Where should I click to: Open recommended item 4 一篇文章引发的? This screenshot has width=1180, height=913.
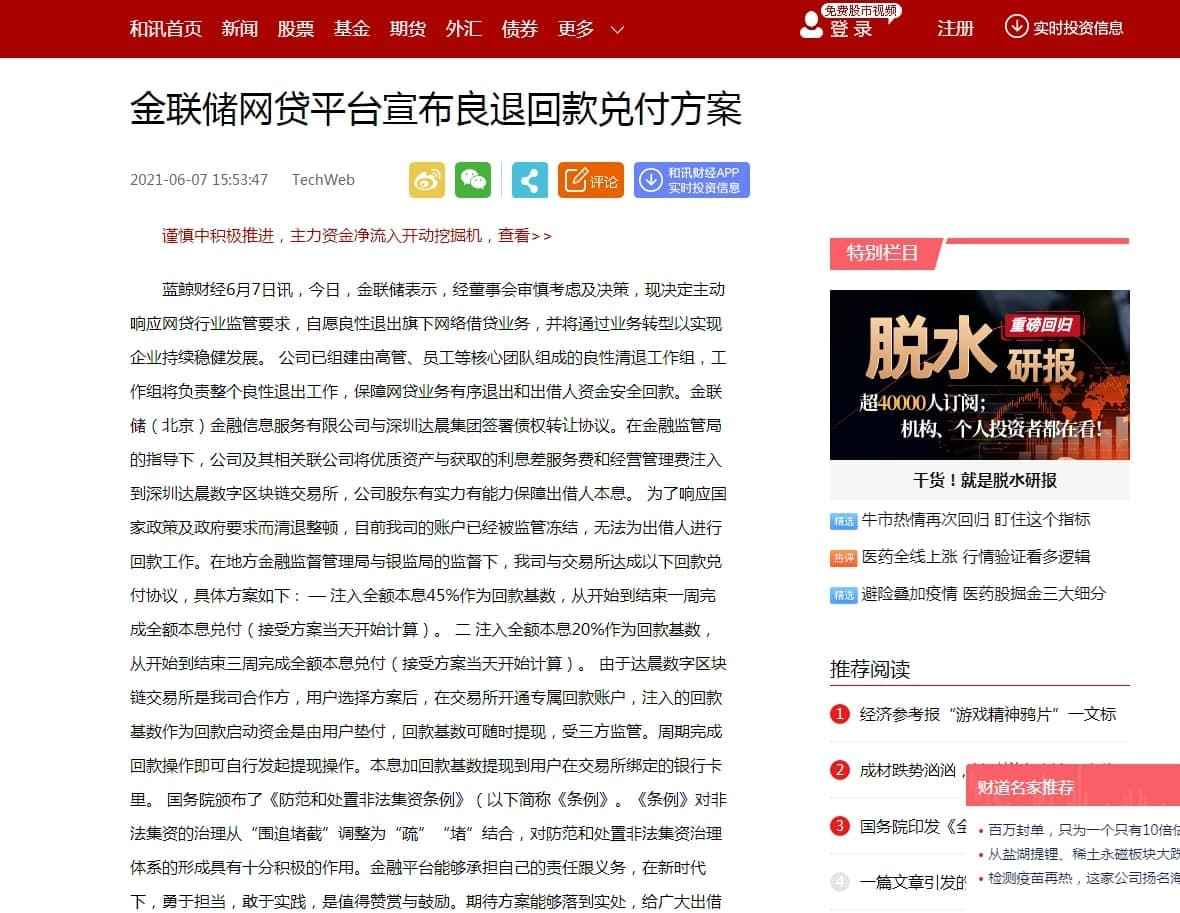(x=913, y=882)
